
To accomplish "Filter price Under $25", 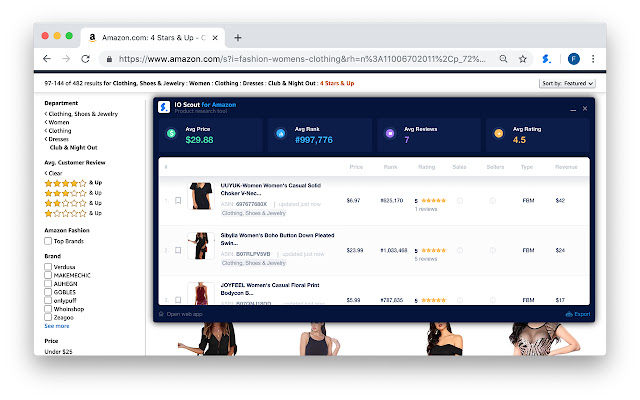I will [58, 351].
